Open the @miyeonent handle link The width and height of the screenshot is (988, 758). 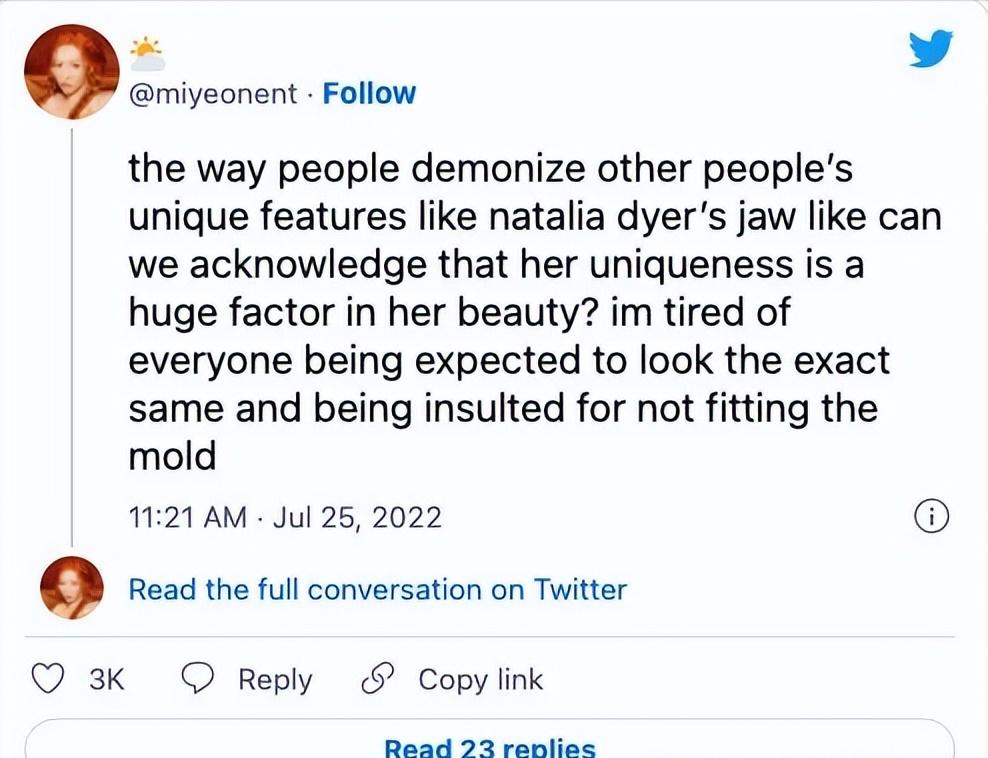[213, 94]
